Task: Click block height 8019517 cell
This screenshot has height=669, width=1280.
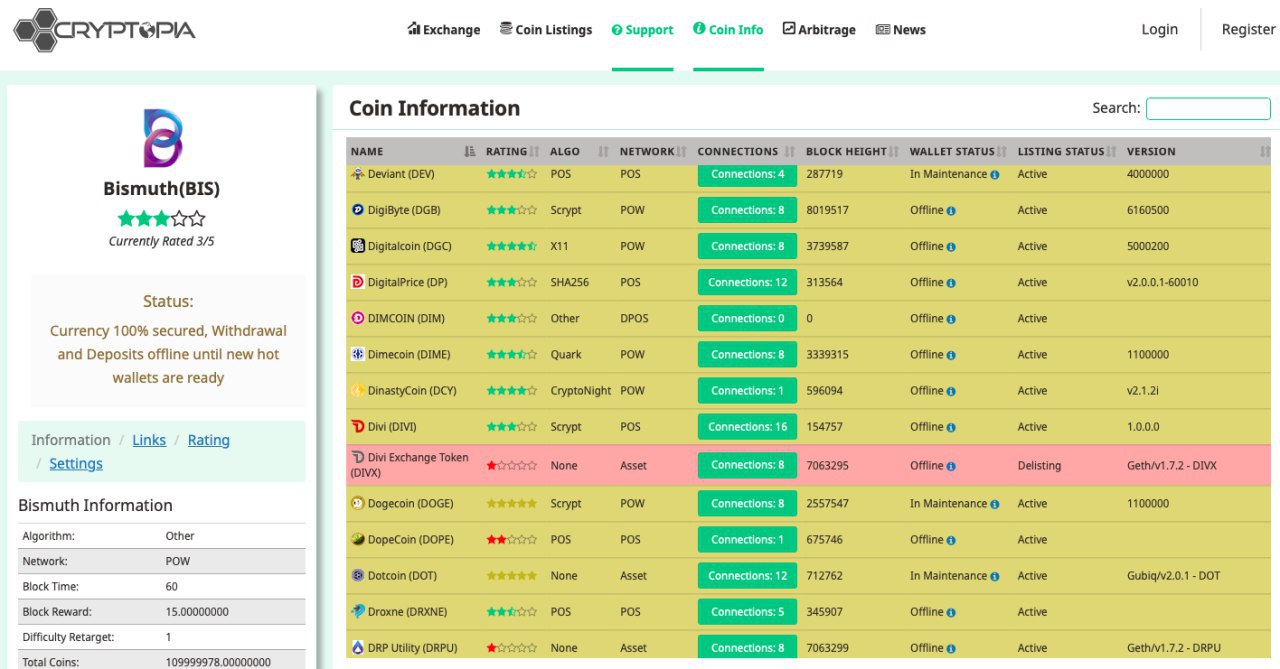Action: coord(827,210)
